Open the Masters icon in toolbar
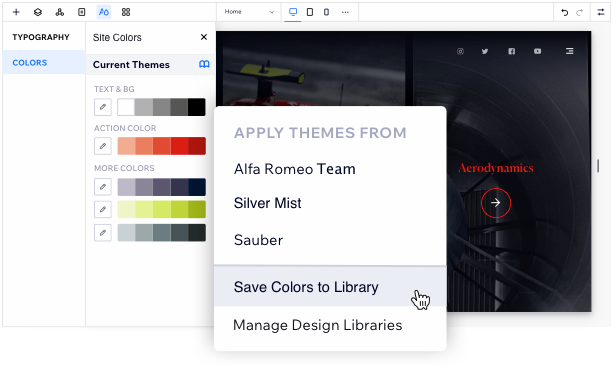The image size is (616, 368). click(60, 12)
